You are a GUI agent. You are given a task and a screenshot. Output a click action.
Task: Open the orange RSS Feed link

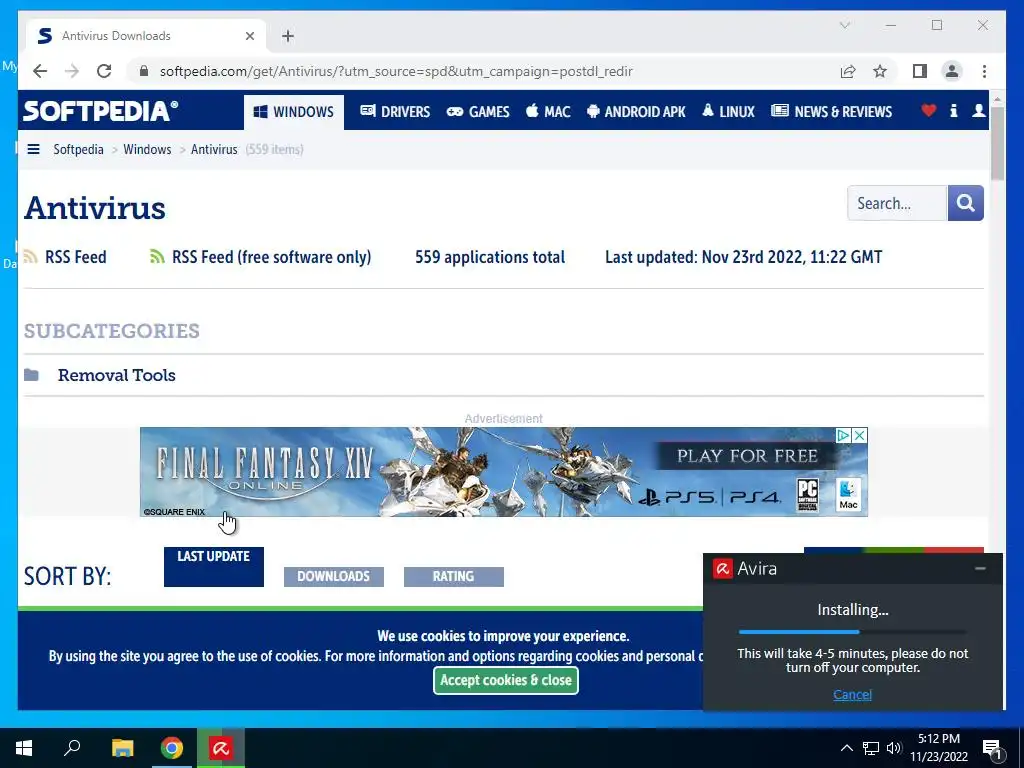click(x=65, y=257)
